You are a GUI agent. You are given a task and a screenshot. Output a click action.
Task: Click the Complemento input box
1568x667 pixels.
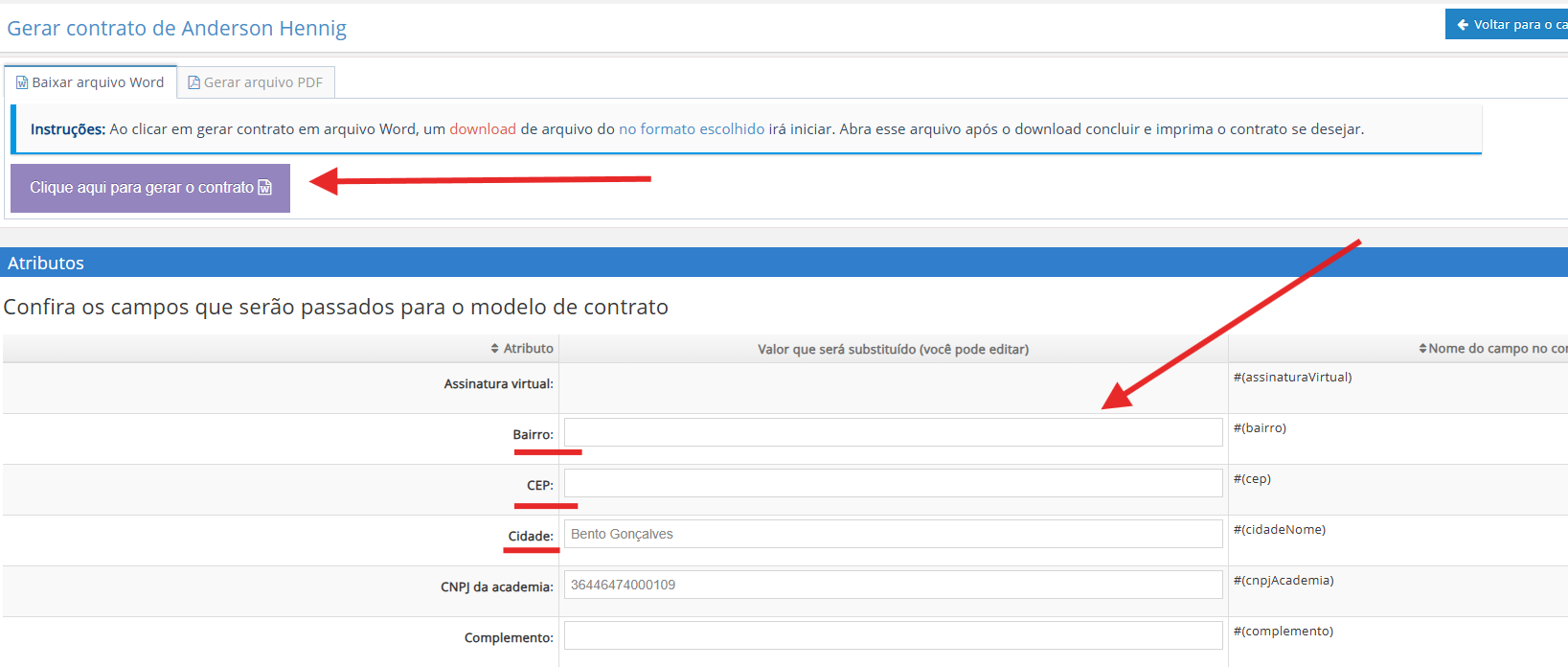click(893, 635)
